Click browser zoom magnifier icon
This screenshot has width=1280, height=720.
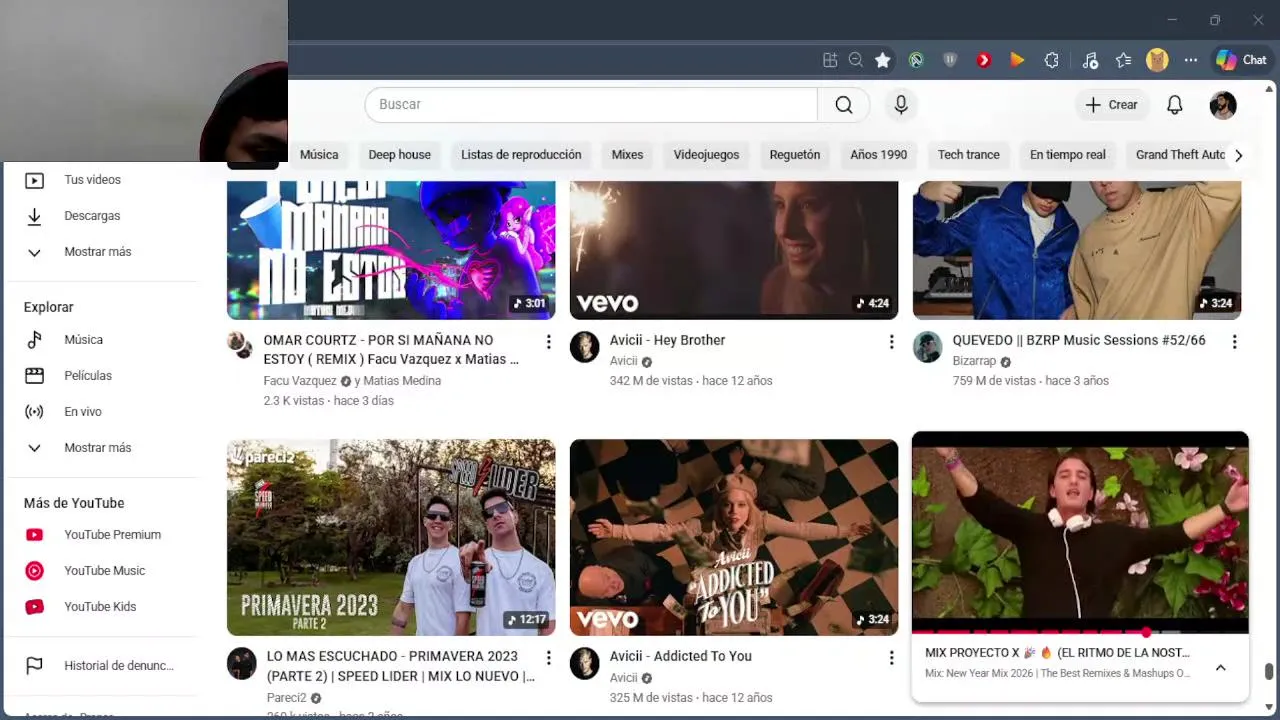click(856, 60)
